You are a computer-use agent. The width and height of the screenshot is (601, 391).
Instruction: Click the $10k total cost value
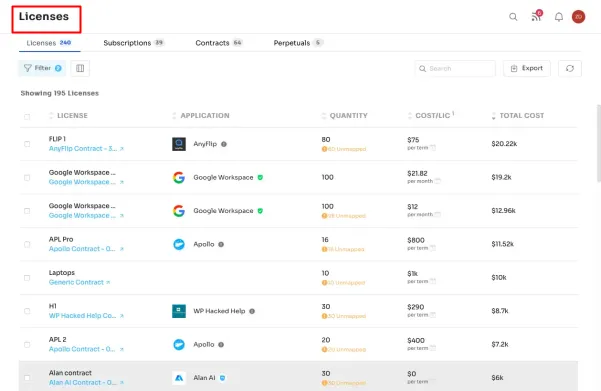(499, 278)
